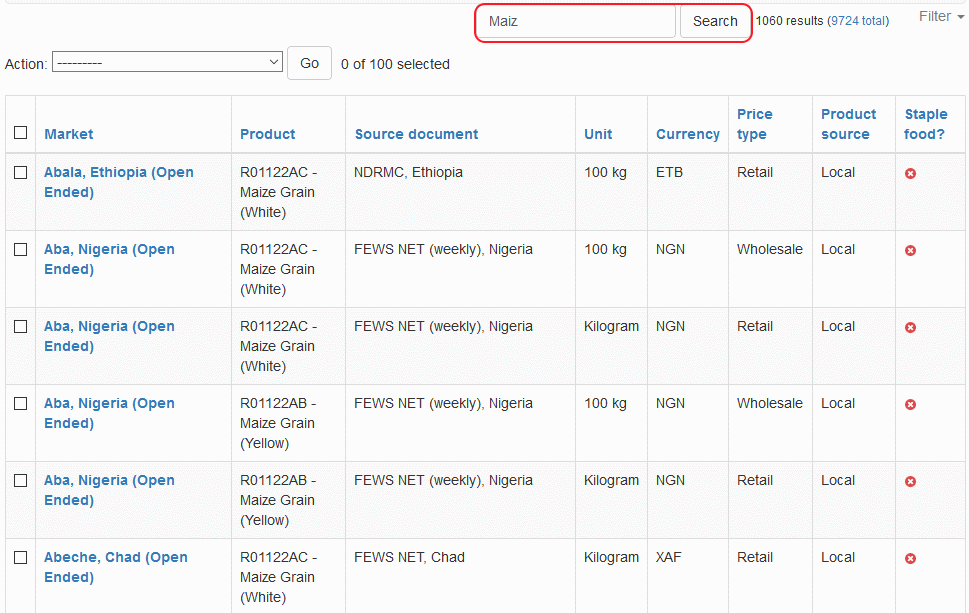The width and height of the screenshot is (969, 613).
Task: Click the staple food status icon for Abeche, Chad
Action: 910,559
